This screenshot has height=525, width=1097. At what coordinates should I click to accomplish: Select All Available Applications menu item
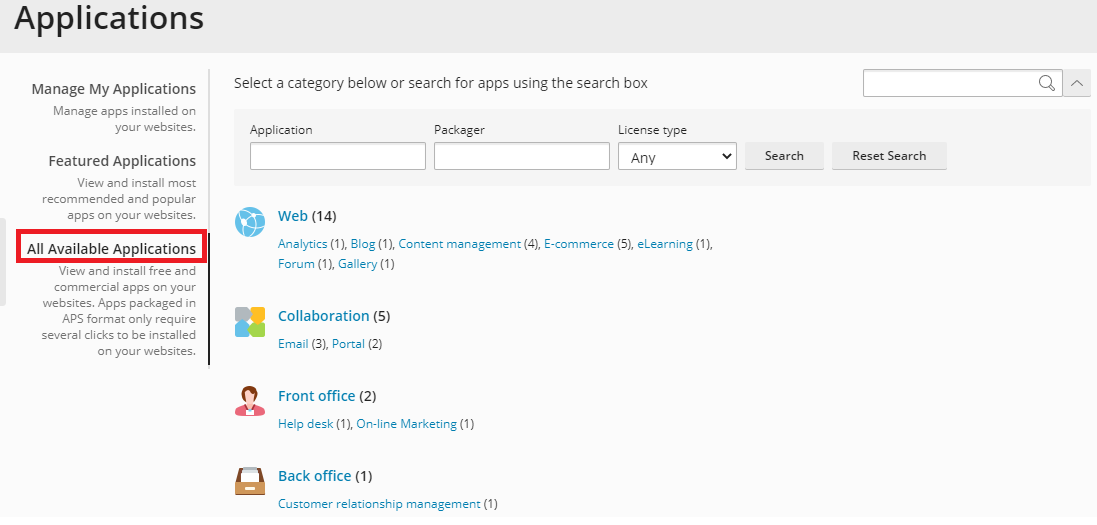111,248
